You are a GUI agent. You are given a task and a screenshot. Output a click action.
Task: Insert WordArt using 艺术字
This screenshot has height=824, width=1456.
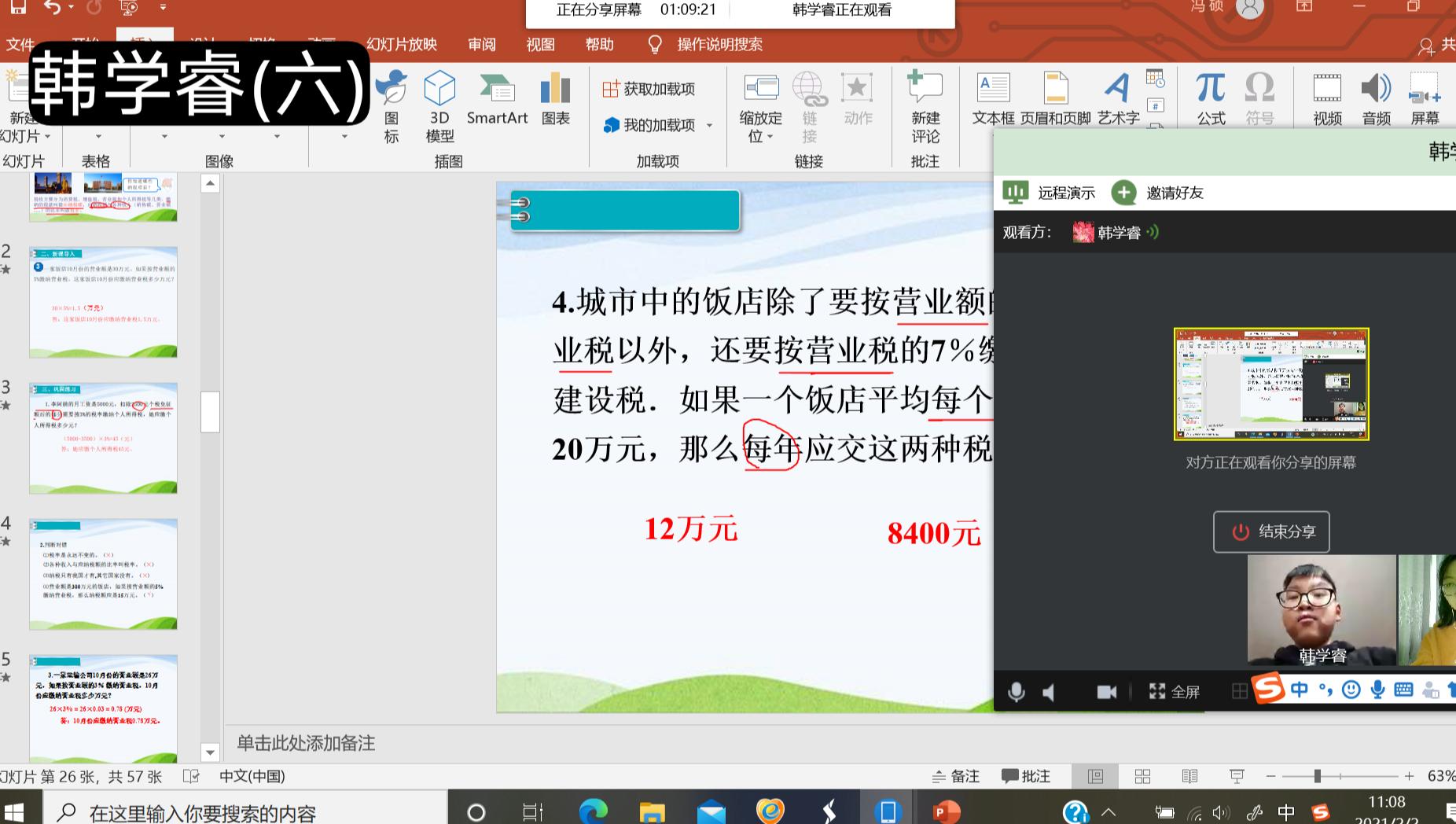coord(1118,100)
